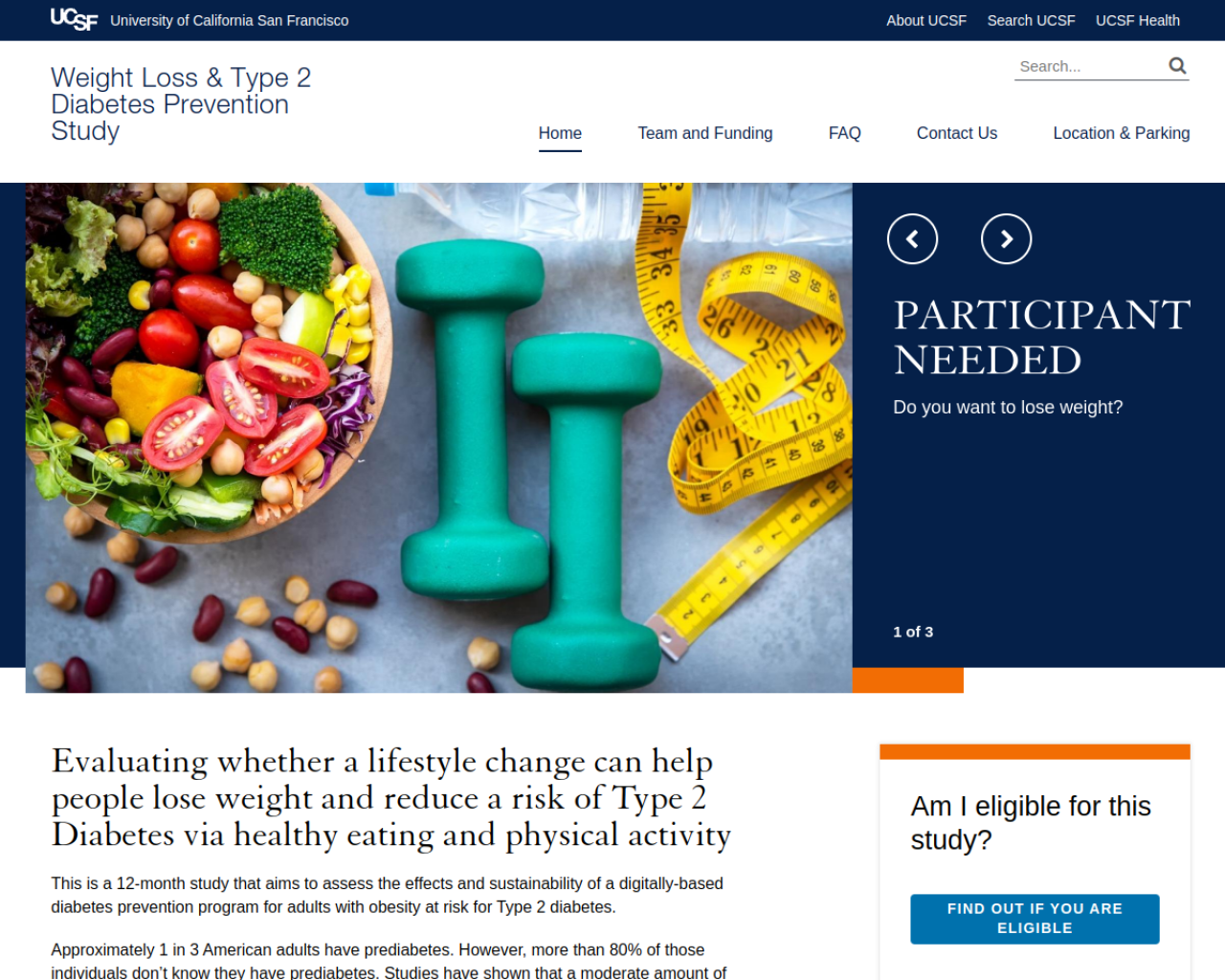Open the Home tab
The width and height of the screenshot is (1225, 980).
pyautogui.click(x=560, y=133)
